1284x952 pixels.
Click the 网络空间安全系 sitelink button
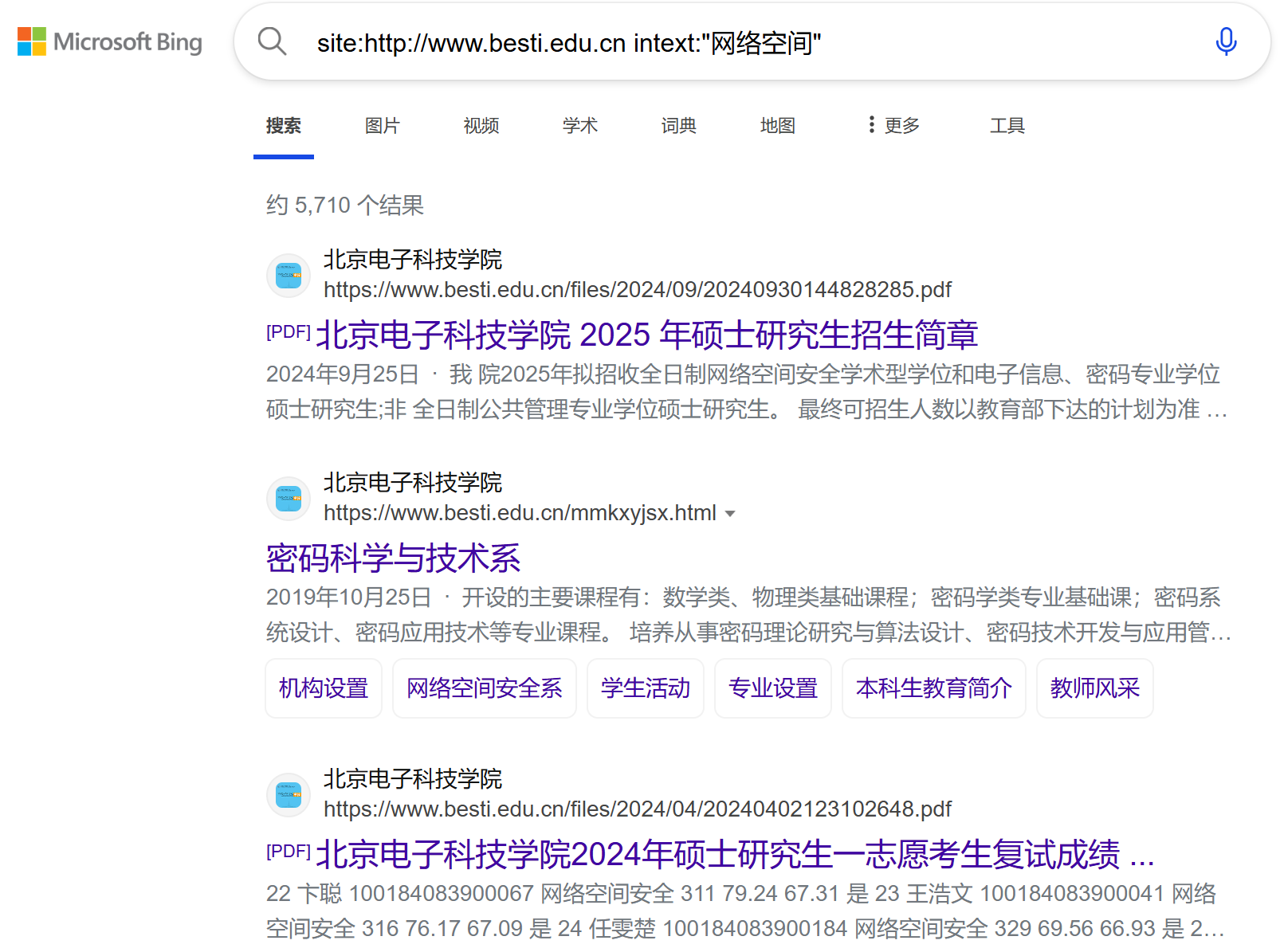[x=485, y=688]
